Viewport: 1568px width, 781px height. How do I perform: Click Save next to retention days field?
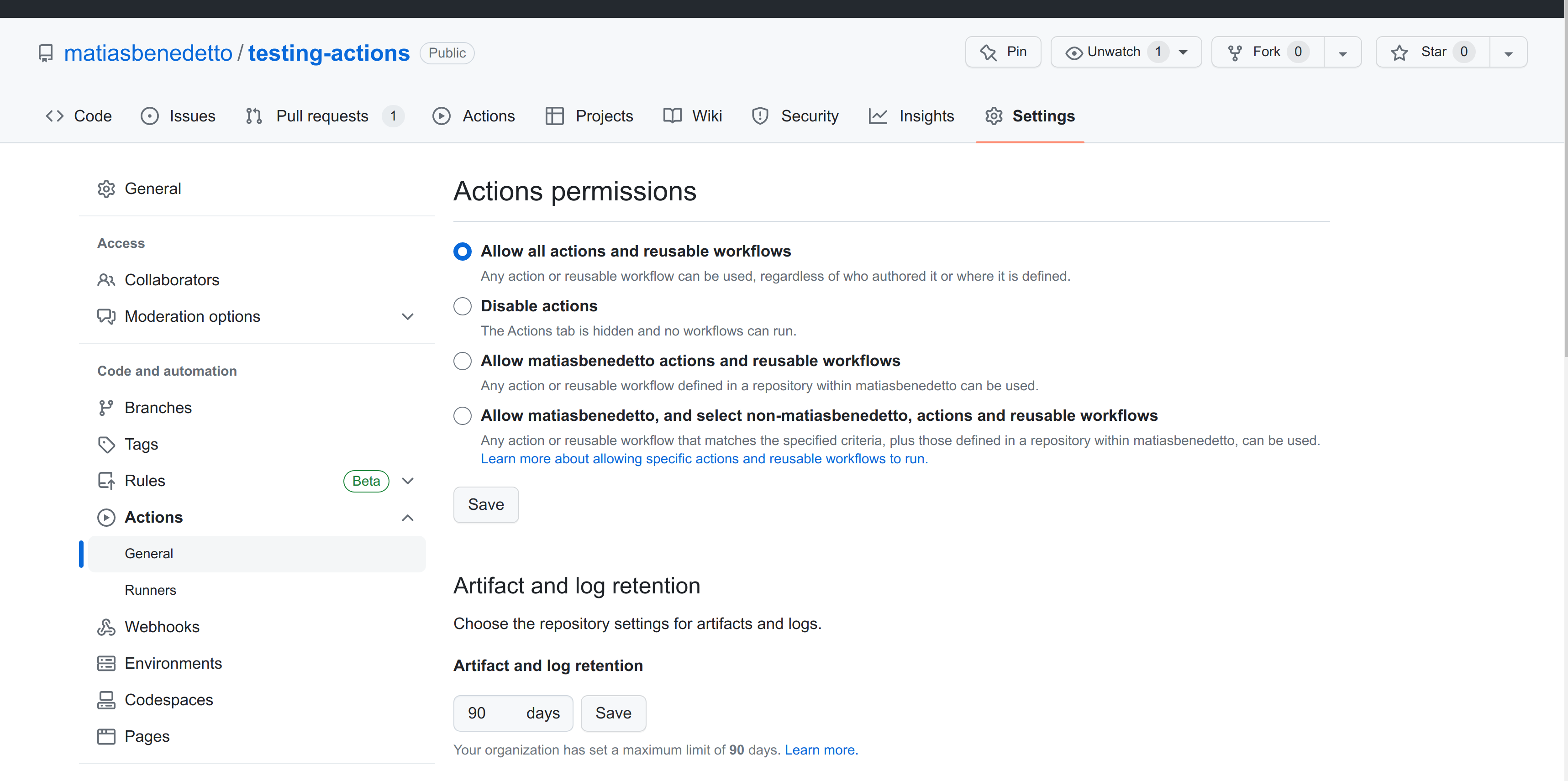tap(613, 713)
